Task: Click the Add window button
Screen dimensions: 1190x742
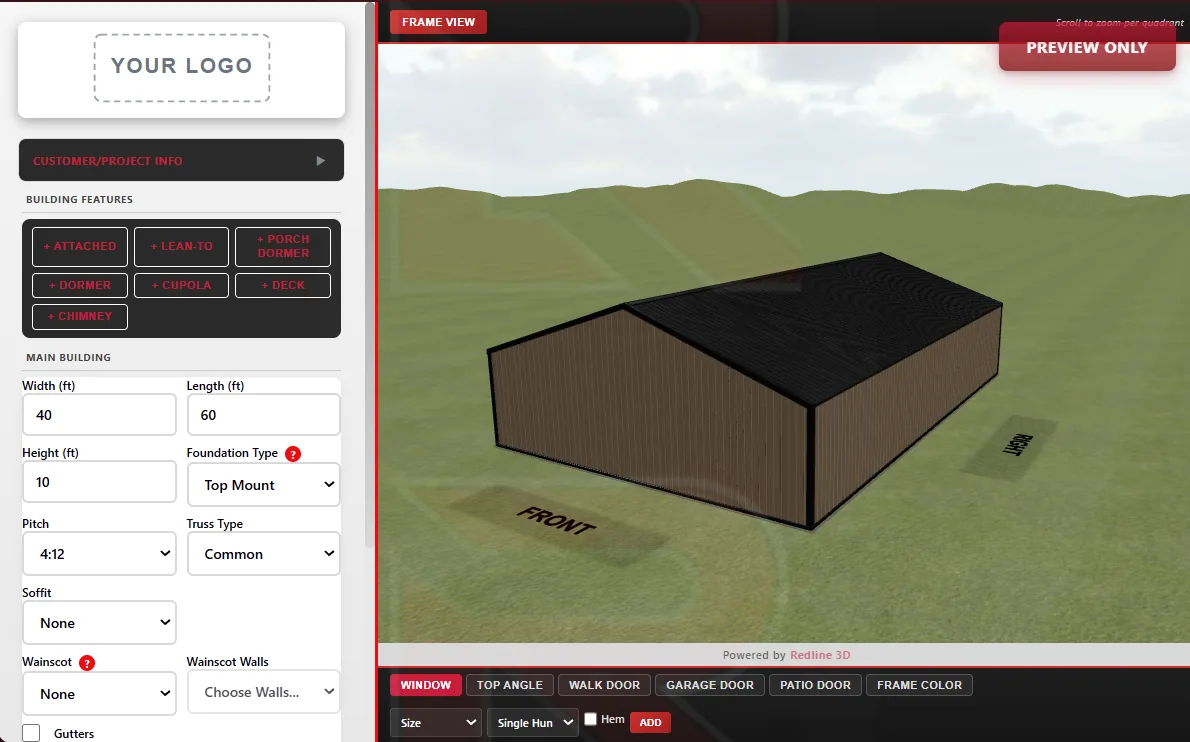Action: [650, 722]
